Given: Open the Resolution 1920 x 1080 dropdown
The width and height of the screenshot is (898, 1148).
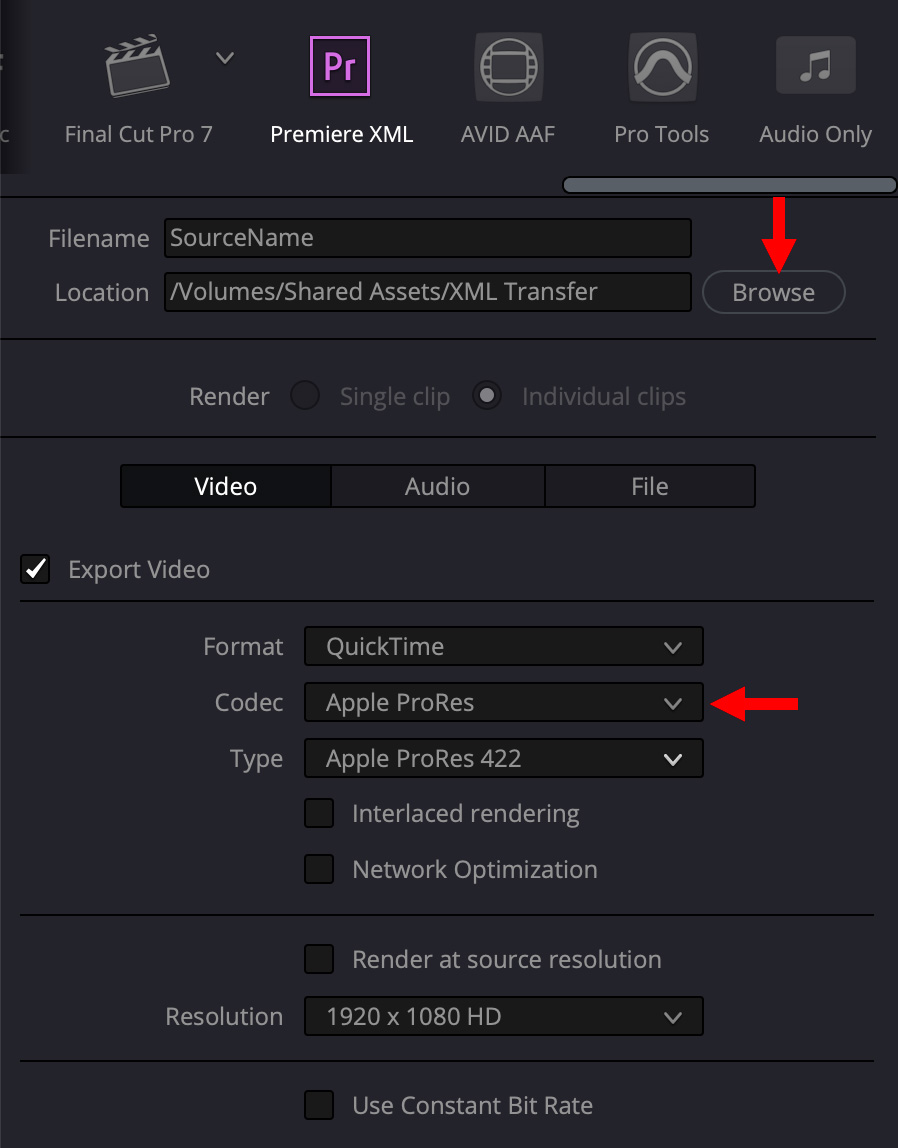Looking at the screenshot, I should coord(504,1016).
